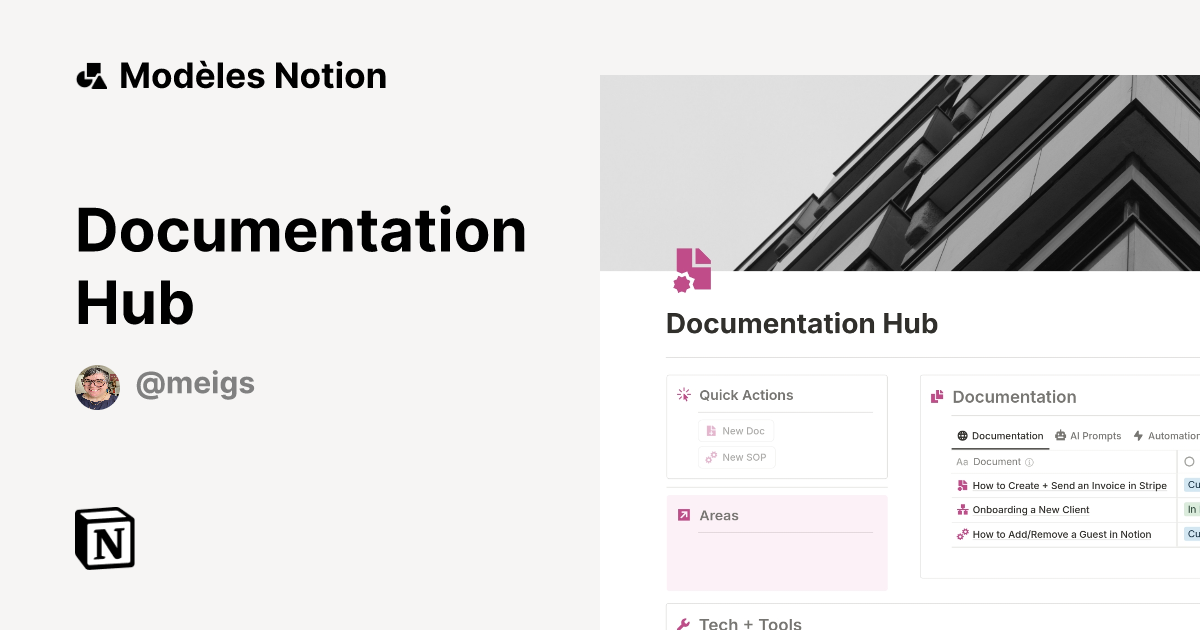This screenshot has width=1200, height=630.
Task: Click the status circle in the table header
Action: point(1187,462)
